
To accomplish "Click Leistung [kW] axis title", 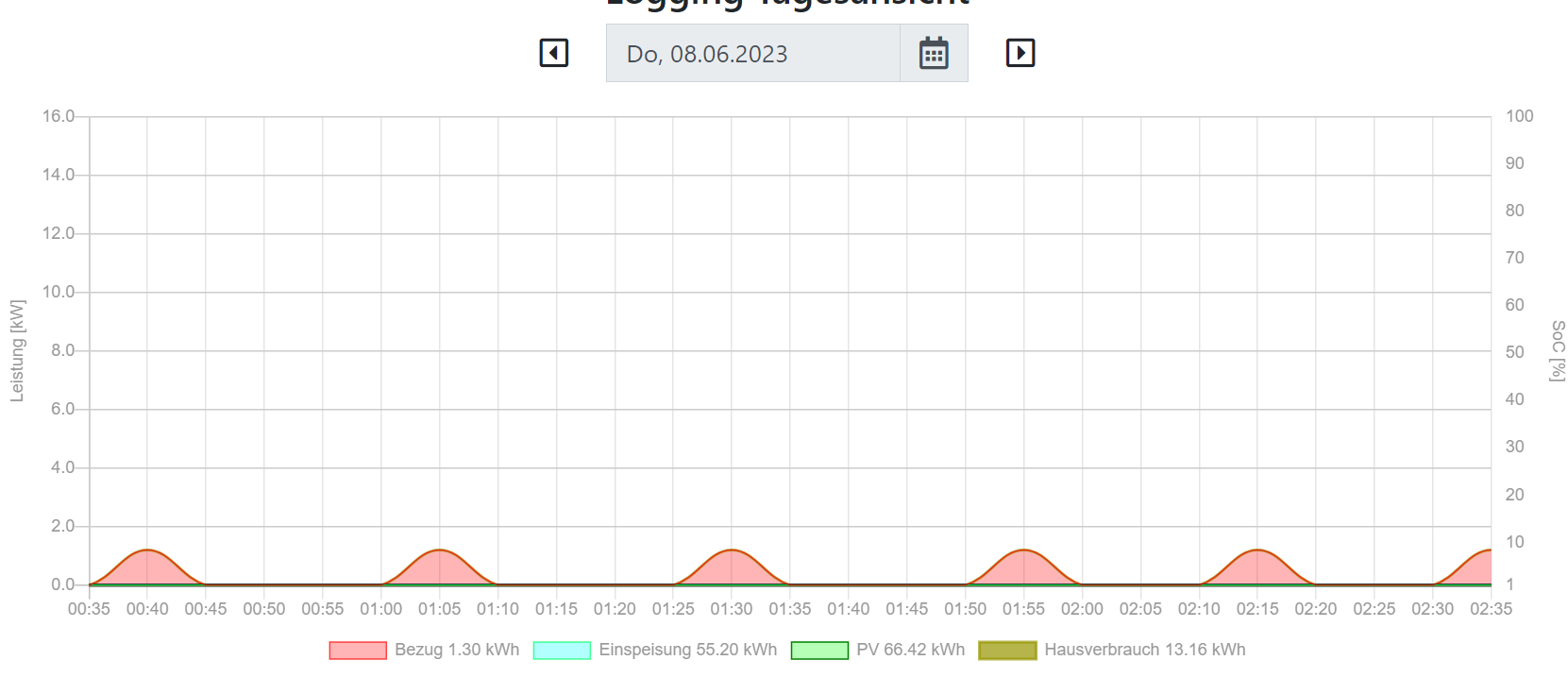I will pos(17,351).
